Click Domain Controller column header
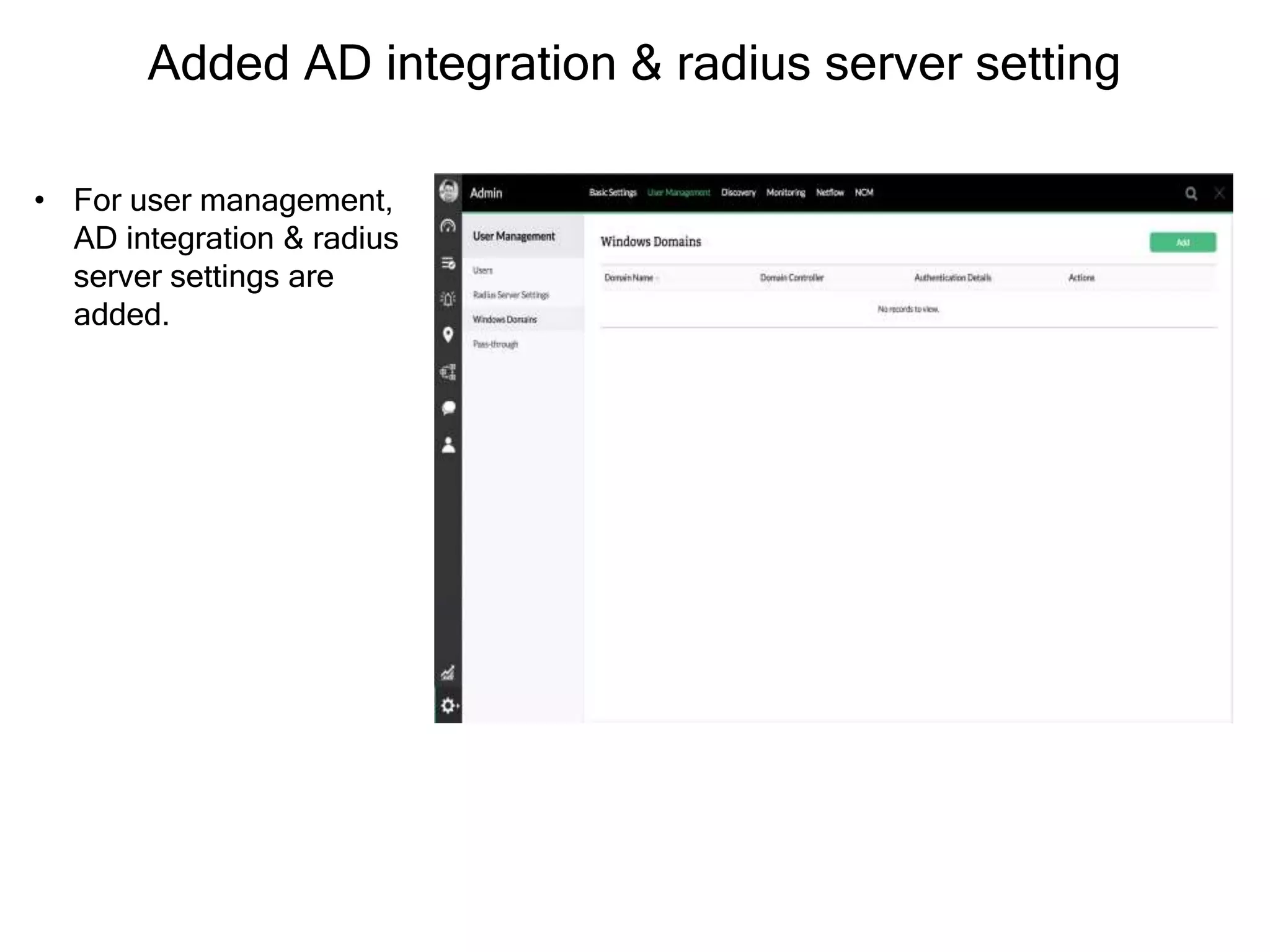Viewport: 1270px width, 952px height. 792,278
